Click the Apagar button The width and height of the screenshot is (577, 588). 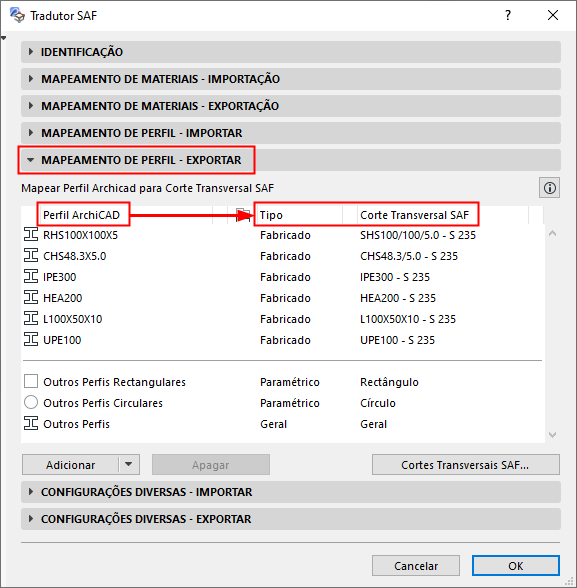coord(211,465)
